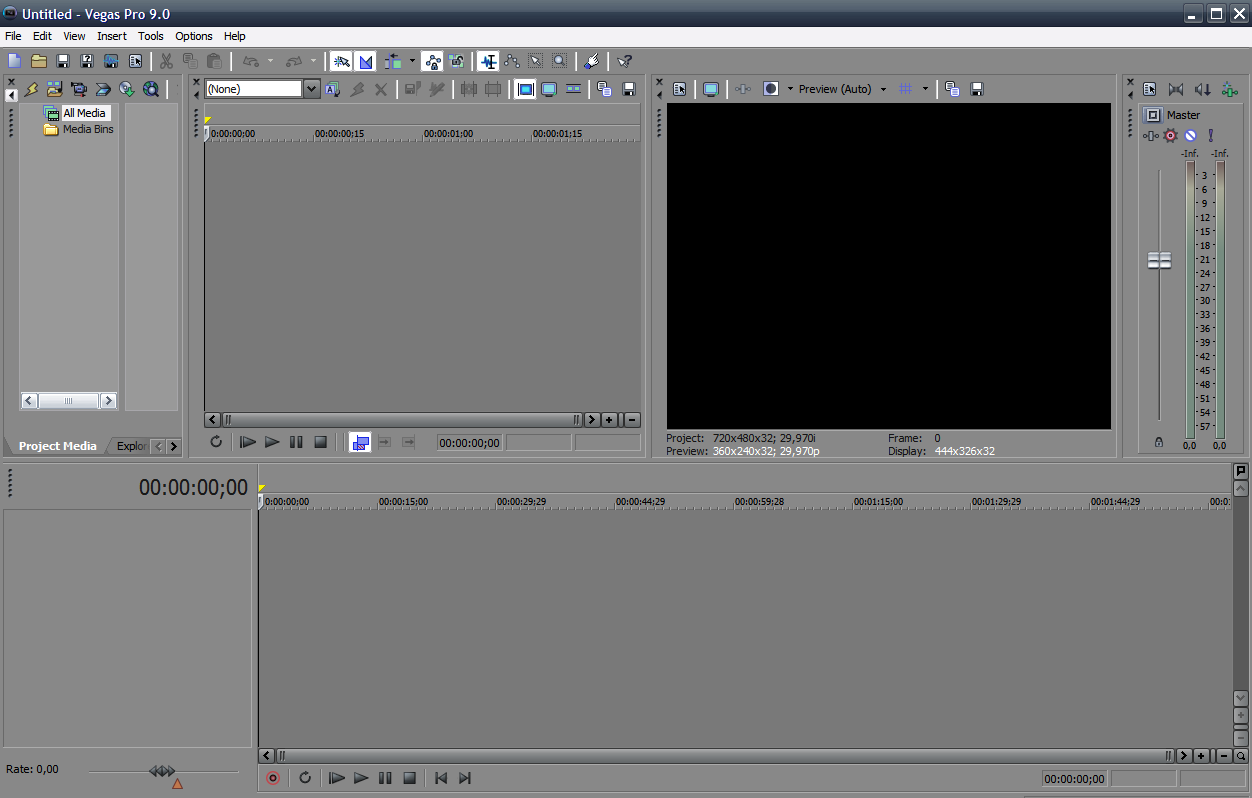Select the Zoom Edit tool
This screenshot has height=798, width=1252.
click(560, 61)
